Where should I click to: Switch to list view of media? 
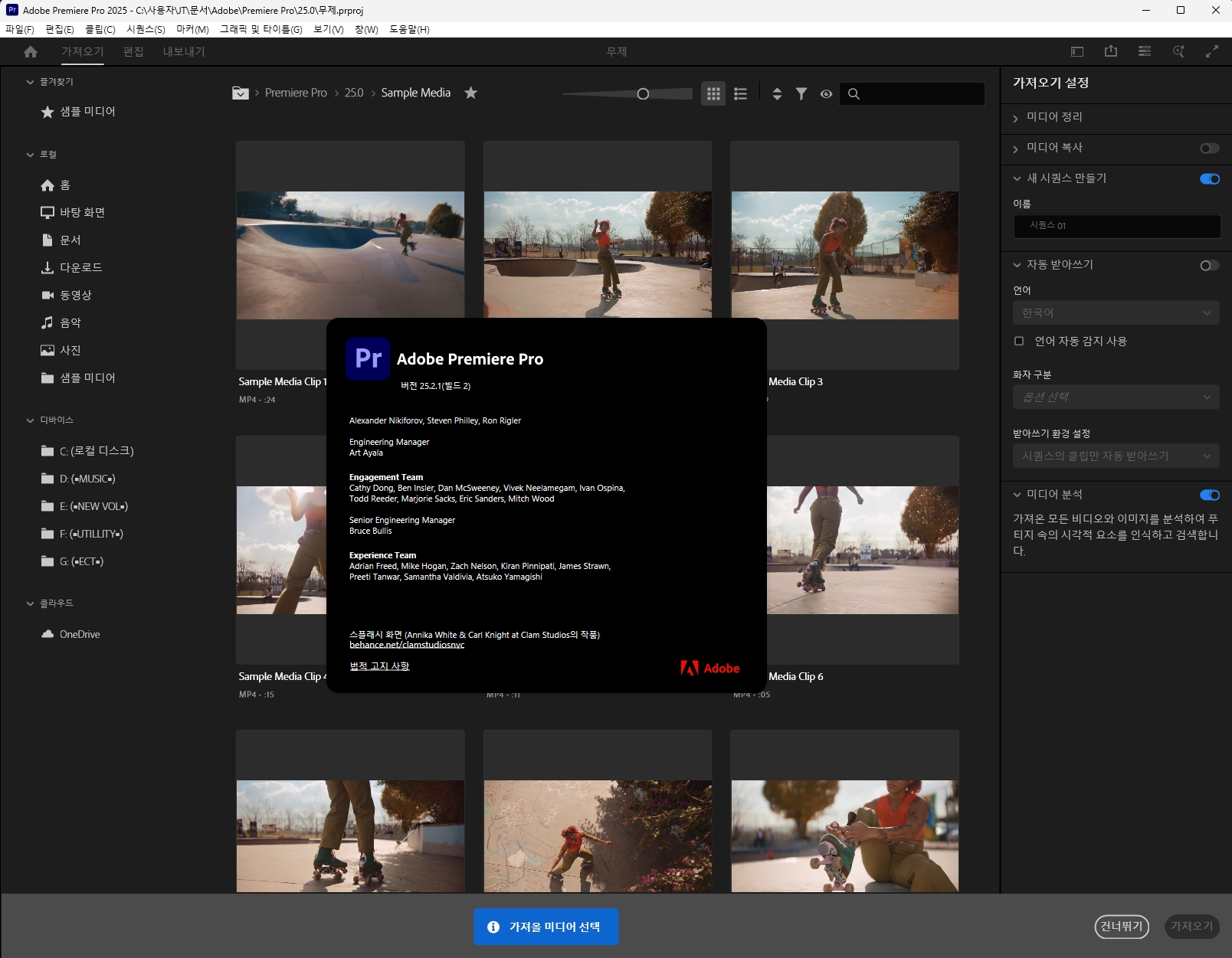point(740,93)
